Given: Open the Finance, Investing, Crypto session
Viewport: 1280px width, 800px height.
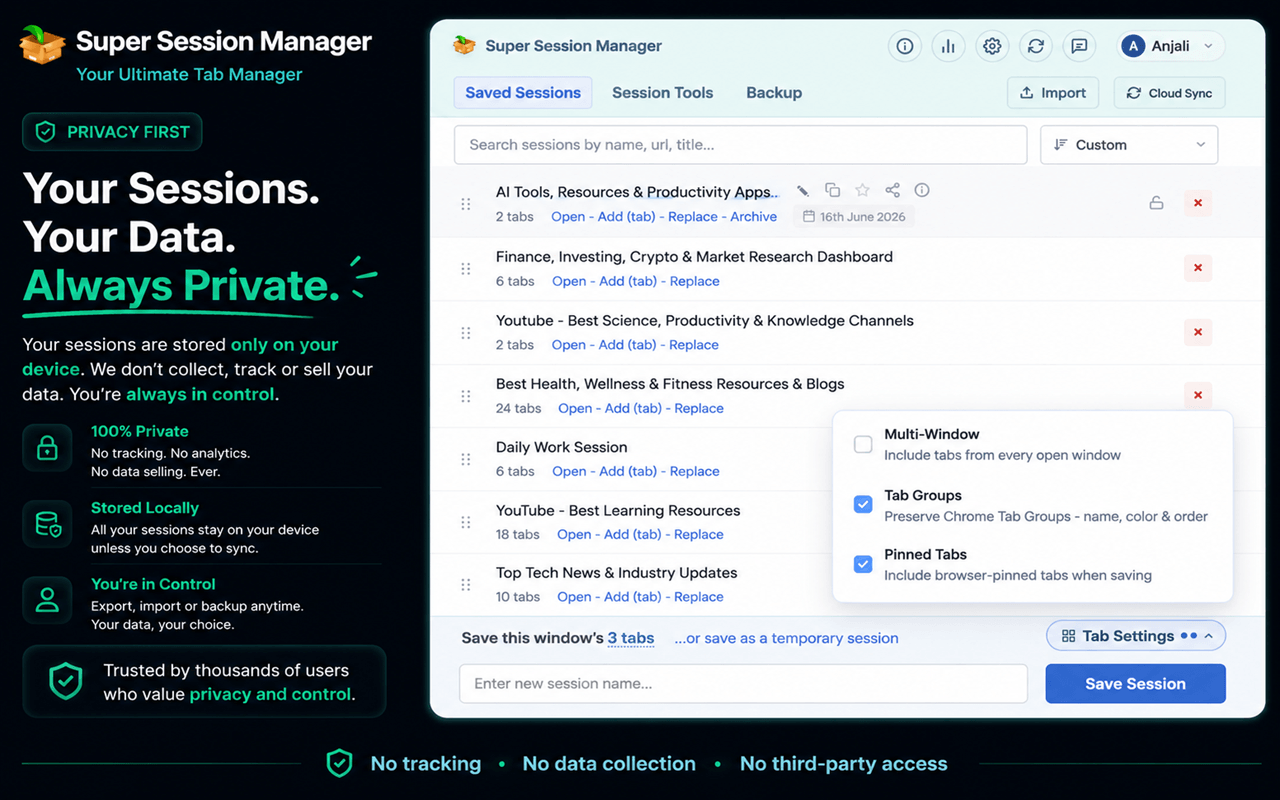Looking at the screenshot, I should (x=569, y=281).
